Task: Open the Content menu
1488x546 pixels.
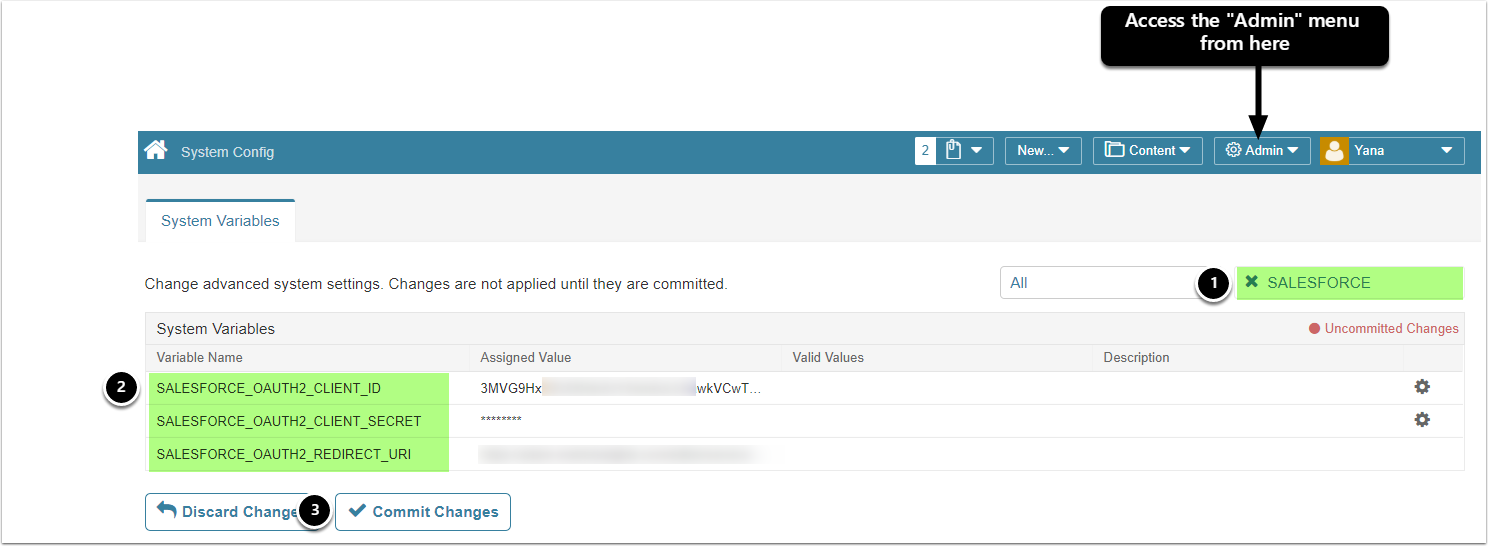Action: pos(1147,151)
